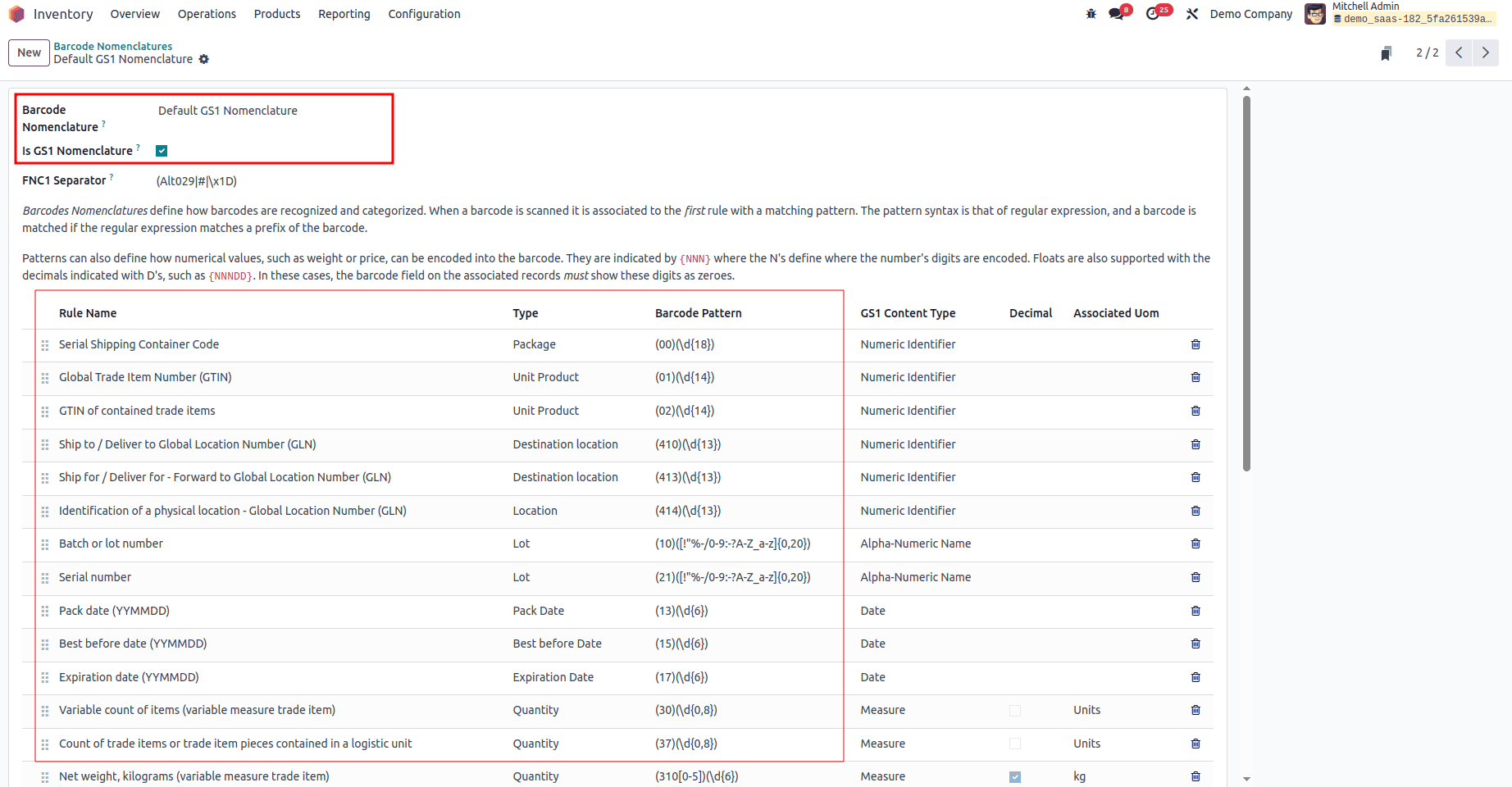
Task: Open the Mitchell Admin user avatar menu
Action: point(1315,14)
